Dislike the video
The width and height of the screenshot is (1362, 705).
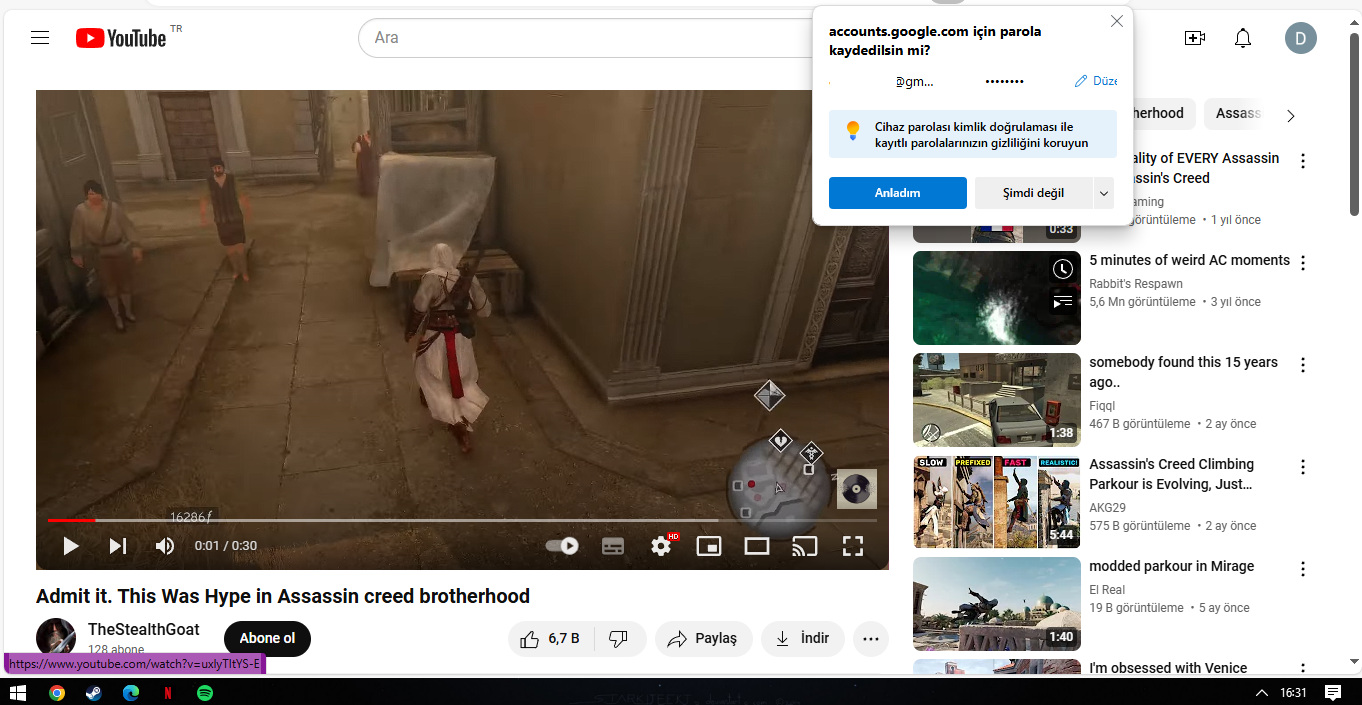click(x=620, y=638)
